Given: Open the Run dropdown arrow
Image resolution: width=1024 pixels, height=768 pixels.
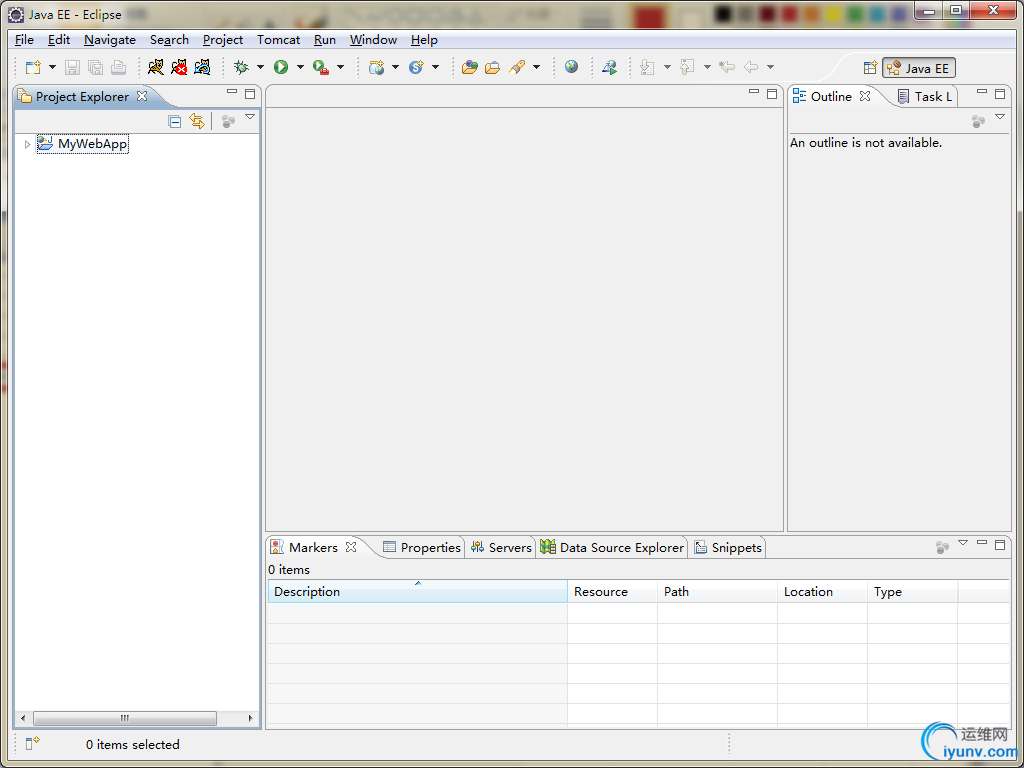Looking at the screenshot, I should click(x=300, y=67).
